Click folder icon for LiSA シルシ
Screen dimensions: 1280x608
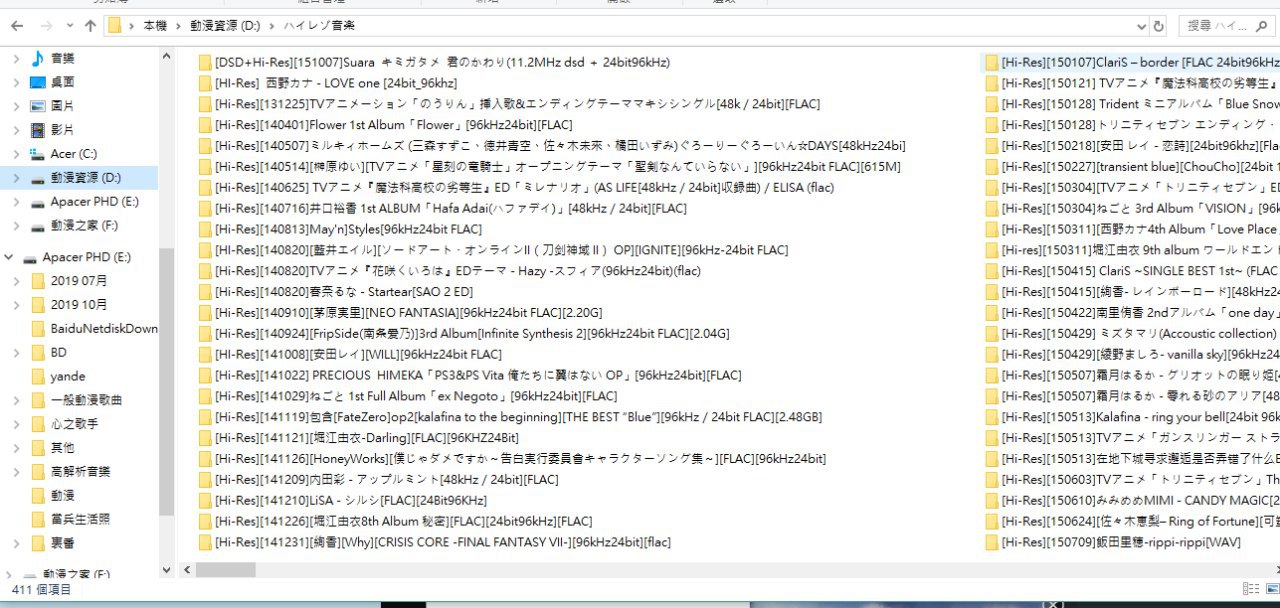coord(205,500)
